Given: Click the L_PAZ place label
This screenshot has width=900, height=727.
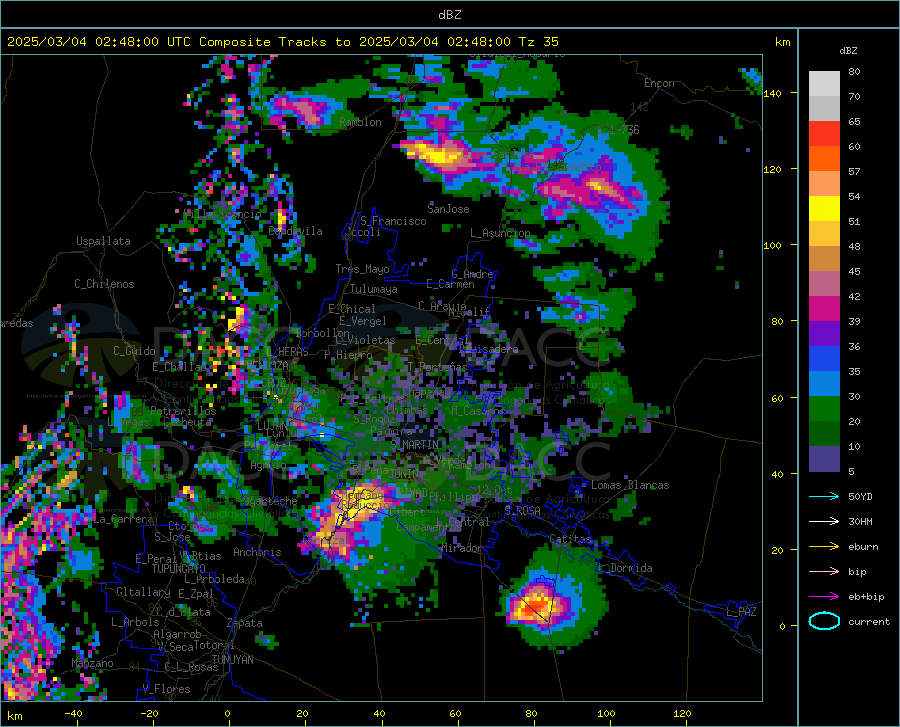Looking at the screenshot, I should coord(741,612).
